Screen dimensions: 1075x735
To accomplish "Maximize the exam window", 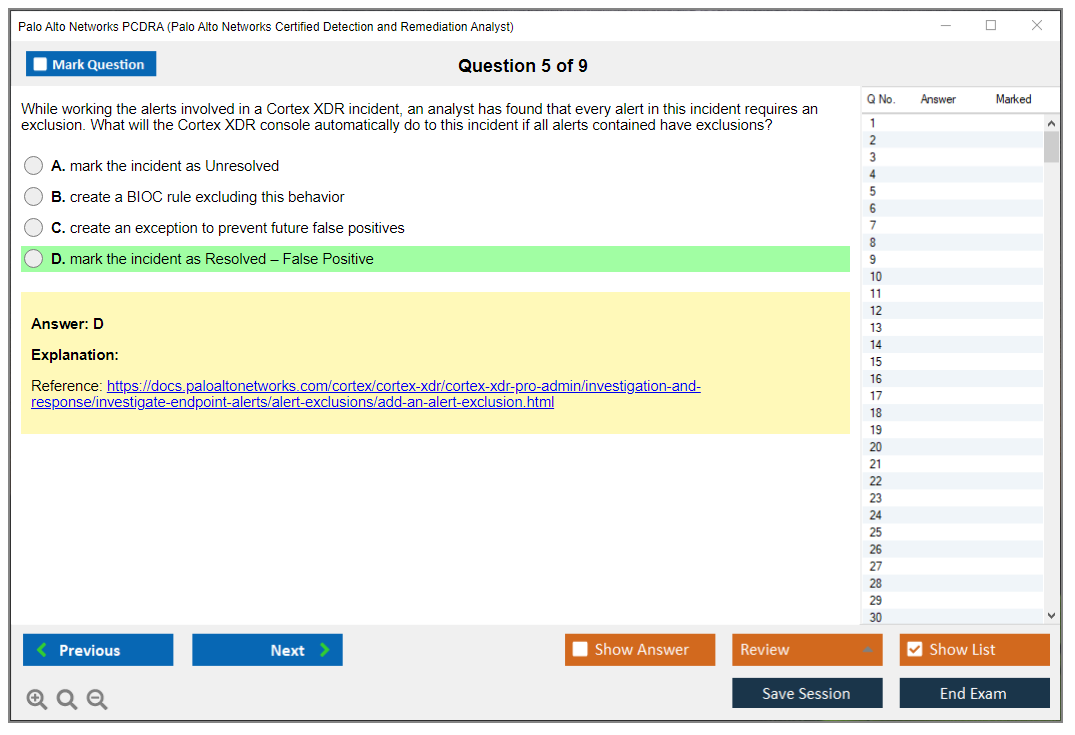I will [991, 26].
